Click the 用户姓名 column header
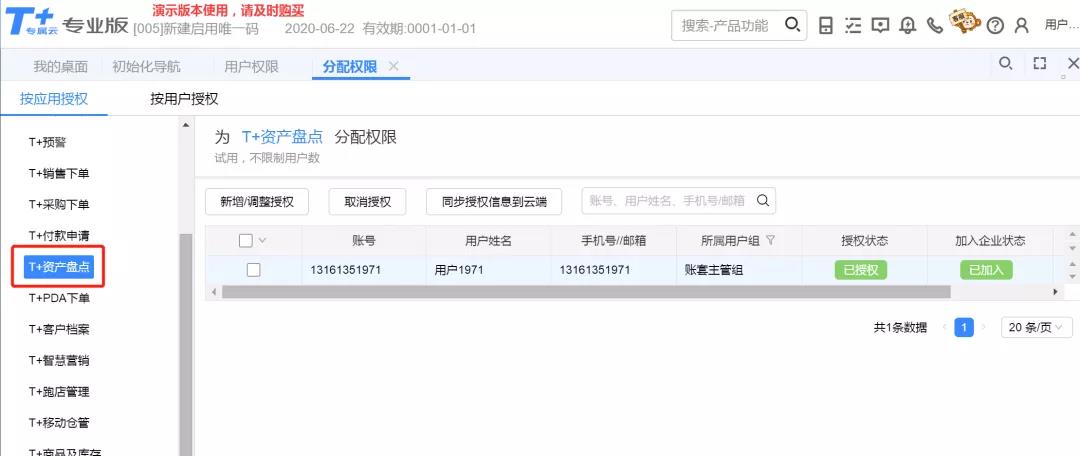The image size is (1080, 456). (x=488, y=241)
